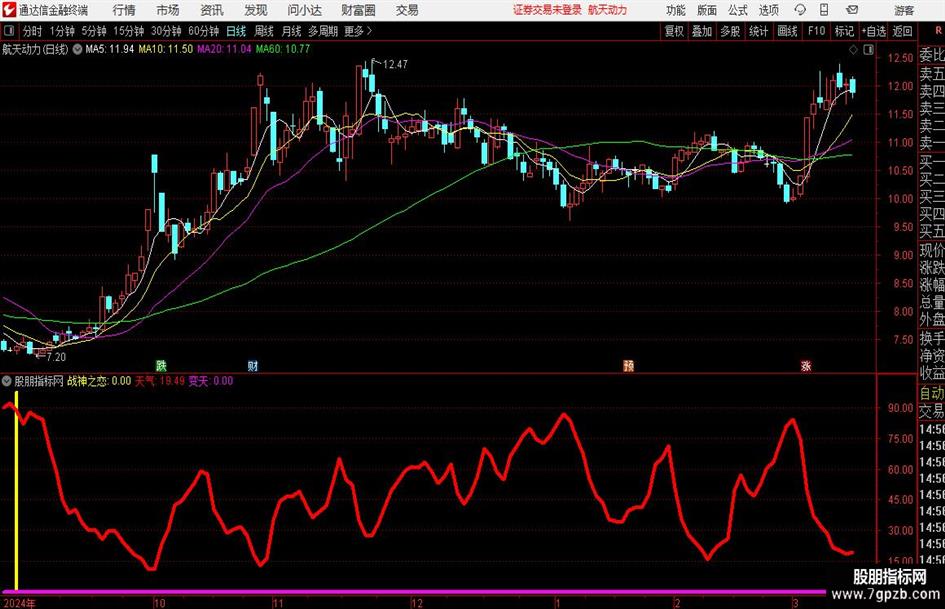This screenshot has height=609, width=945.
Task: Click the 多股 multi-stock button
Action: point(730,31)
